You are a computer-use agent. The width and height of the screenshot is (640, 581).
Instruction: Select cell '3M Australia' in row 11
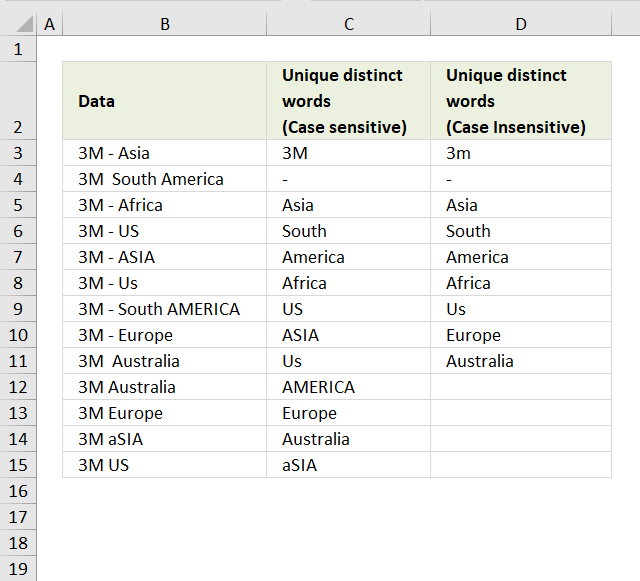point(164,361)
